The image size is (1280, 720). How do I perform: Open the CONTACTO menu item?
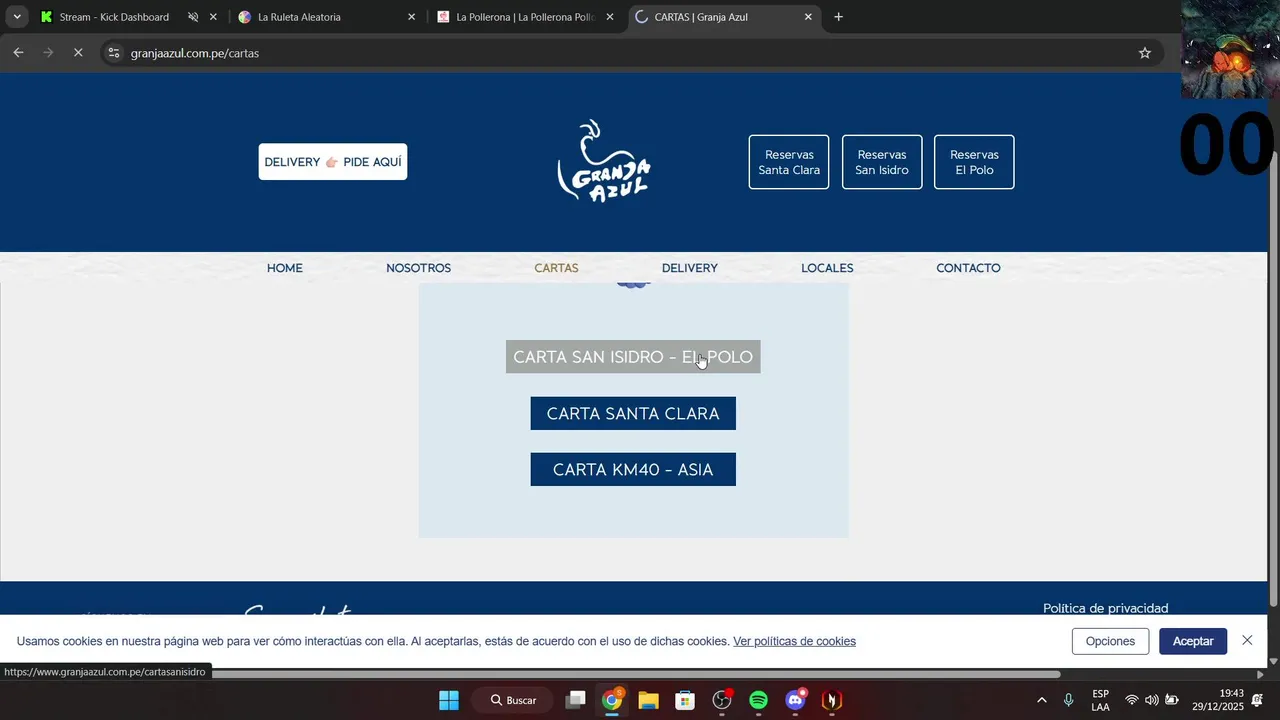[x=968, y=268]
